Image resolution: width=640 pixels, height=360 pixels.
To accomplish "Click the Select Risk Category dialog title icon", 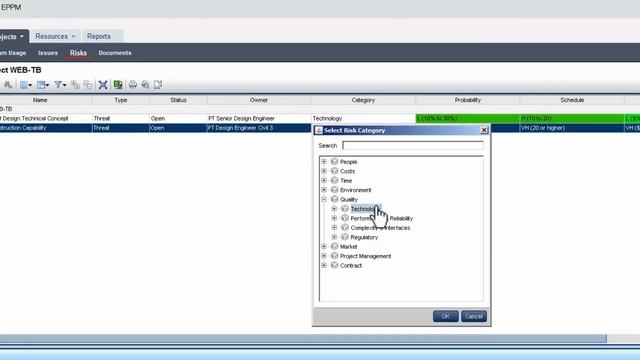I will pos(319,130).
